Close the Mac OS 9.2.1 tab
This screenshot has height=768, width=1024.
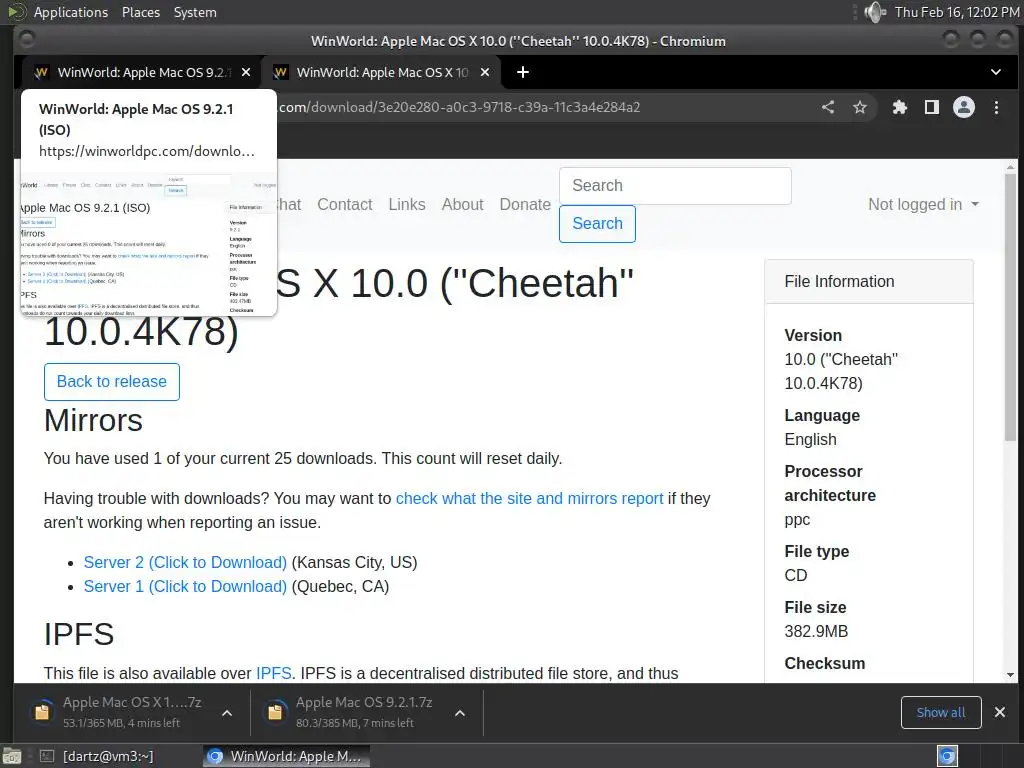(x=246, y=72)
